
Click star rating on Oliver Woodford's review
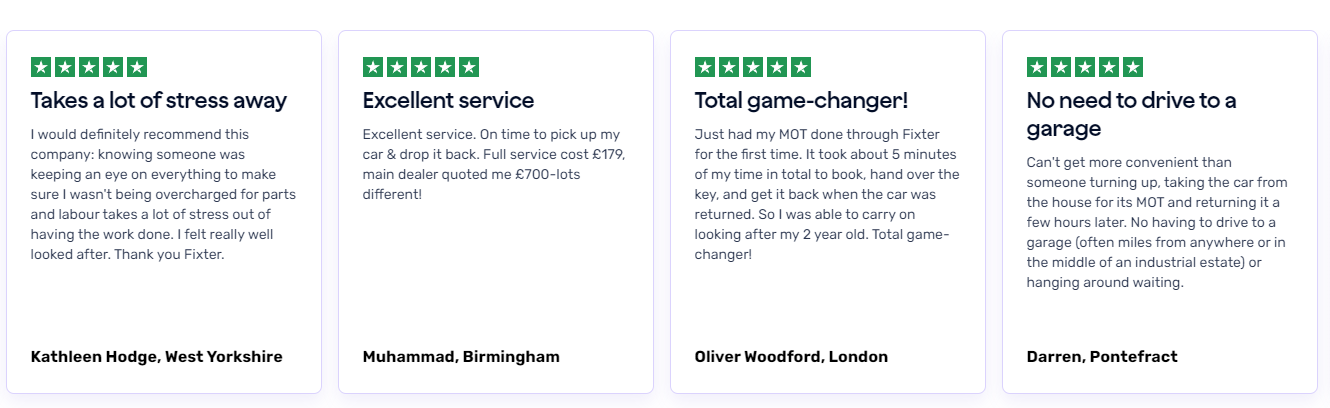[753, 67]
